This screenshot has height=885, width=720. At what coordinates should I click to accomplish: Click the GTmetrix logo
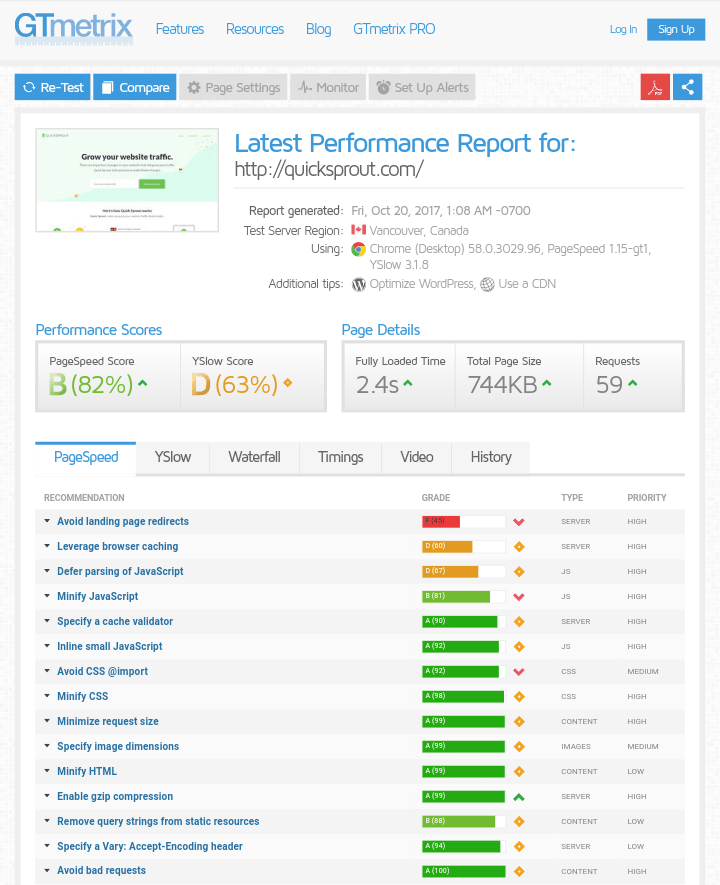tap(73, 27)
